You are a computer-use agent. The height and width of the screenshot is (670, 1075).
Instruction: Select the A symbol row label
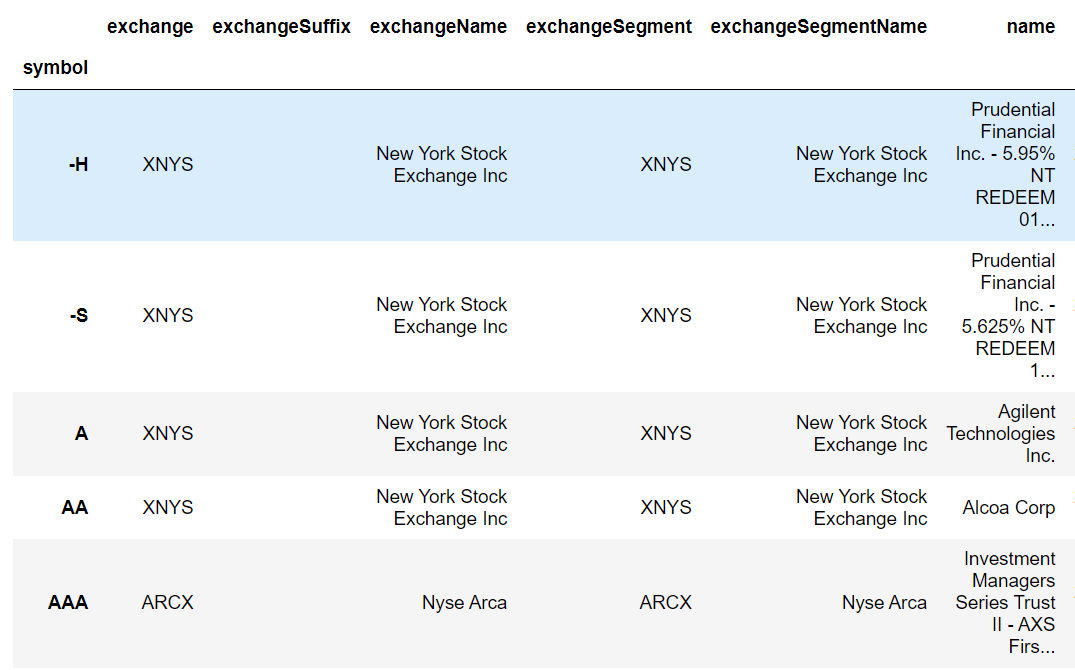(81, 433)
